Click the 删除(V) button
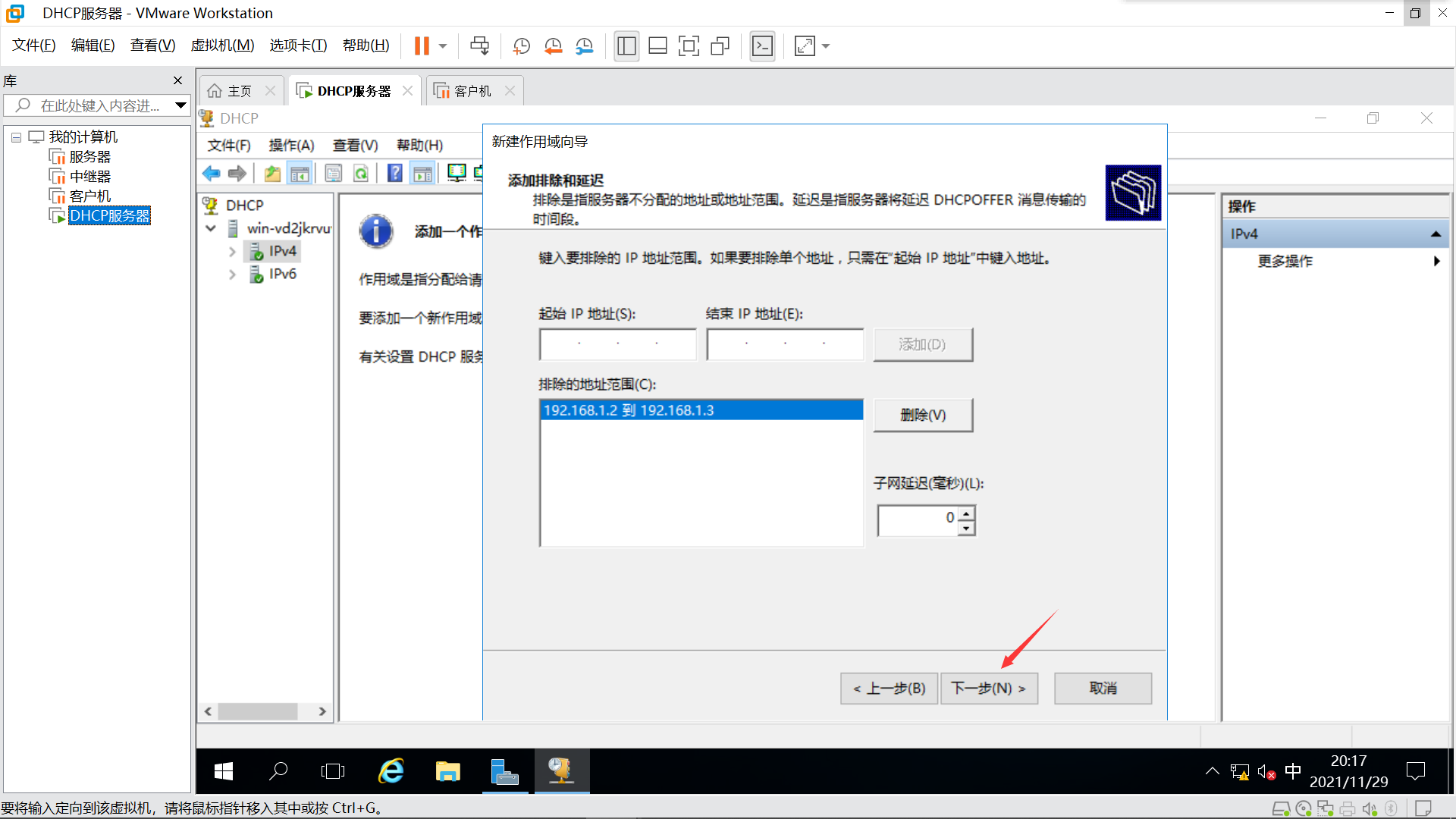This screenshot has height=819, width=1456. (922, 415)
